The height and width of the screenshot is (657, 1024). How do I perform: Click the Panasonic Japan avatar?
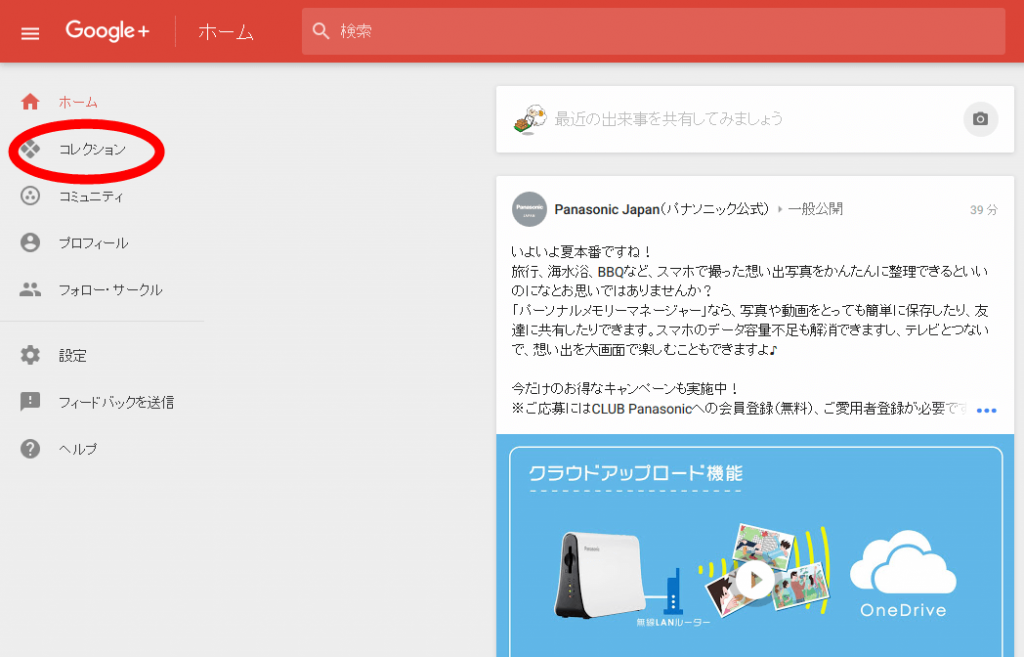click(529, 209)
